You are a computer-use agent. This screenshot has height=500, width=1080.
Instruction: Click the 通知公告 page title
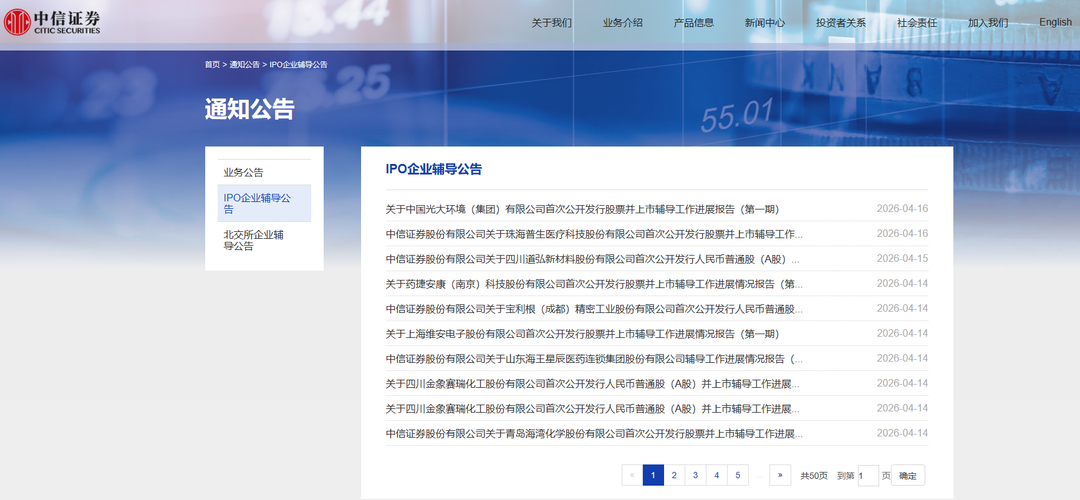tap(249, 109)
